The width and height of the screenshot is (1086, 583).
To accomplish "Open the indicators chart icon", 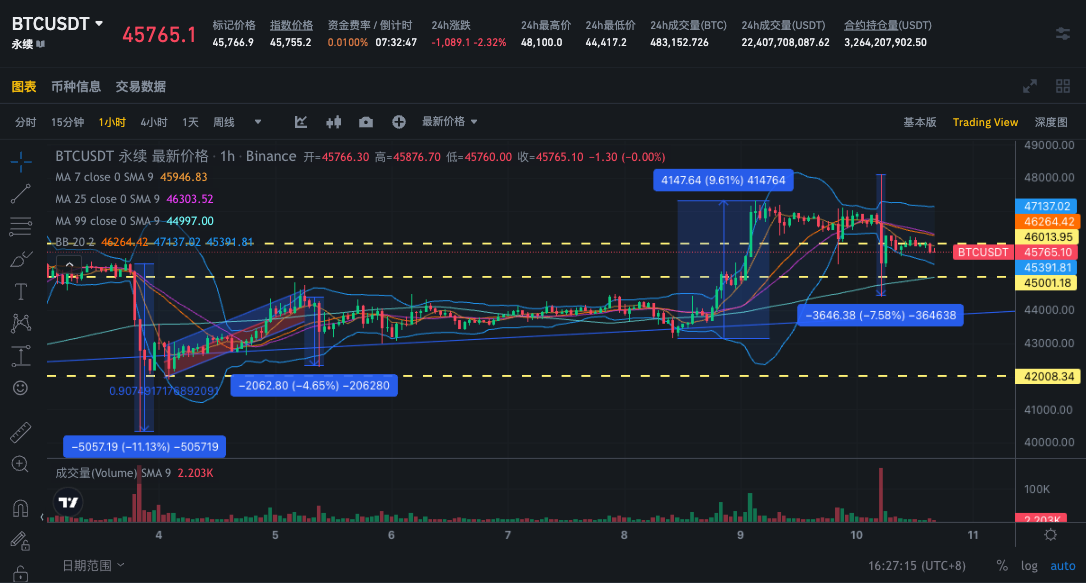I will pyautogui.click(x=301, y=122).
